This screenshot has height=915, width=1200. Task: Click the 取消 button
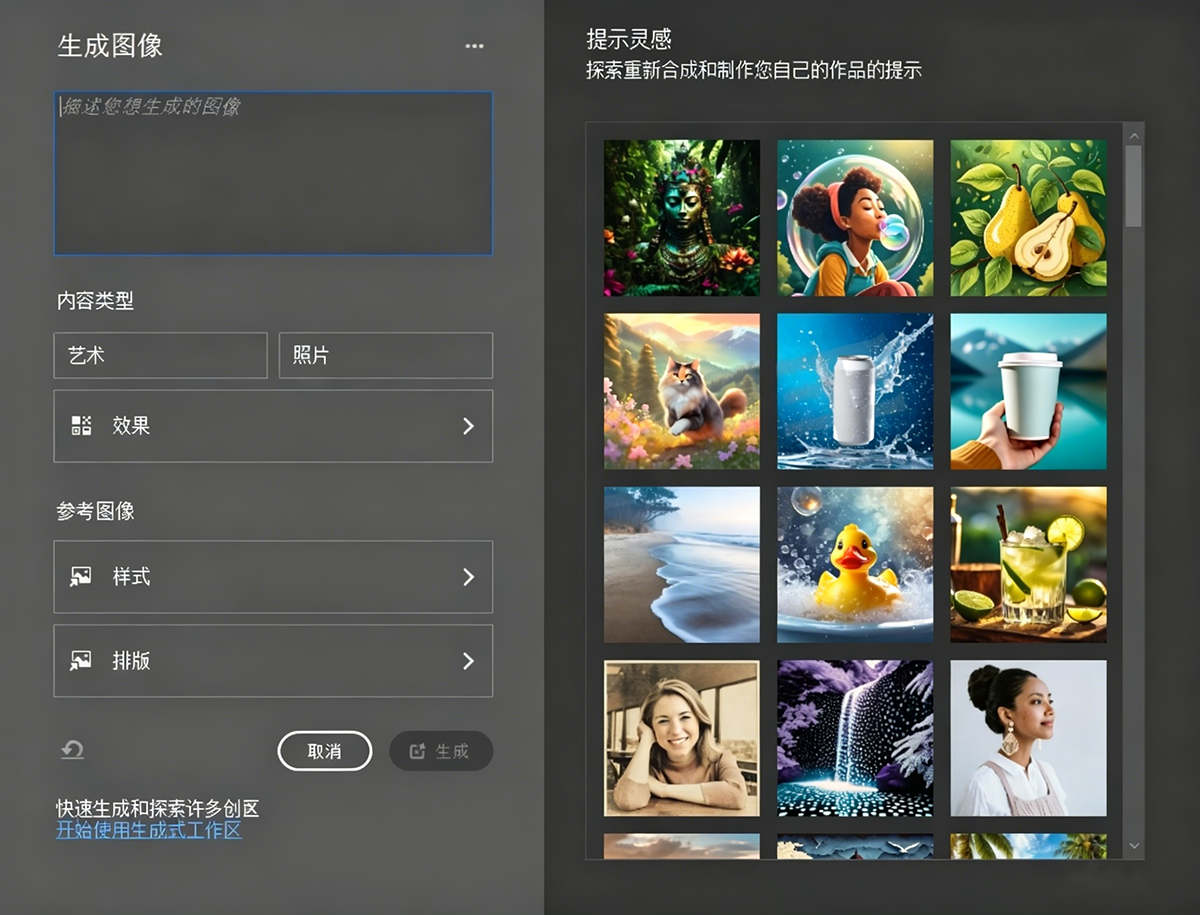(324, 751)
